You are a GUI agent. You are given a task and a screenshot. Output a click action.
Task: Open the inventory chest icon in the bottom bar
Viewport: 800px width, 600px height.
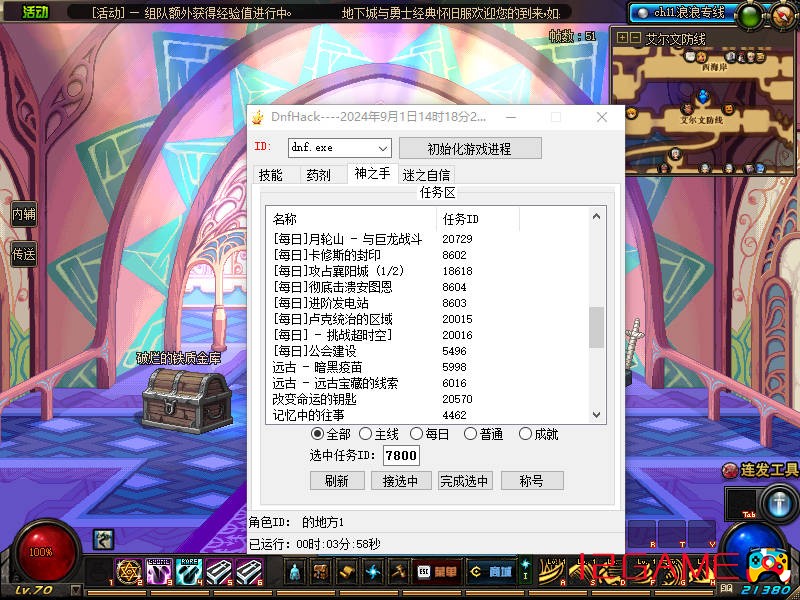tap(320, 572)
